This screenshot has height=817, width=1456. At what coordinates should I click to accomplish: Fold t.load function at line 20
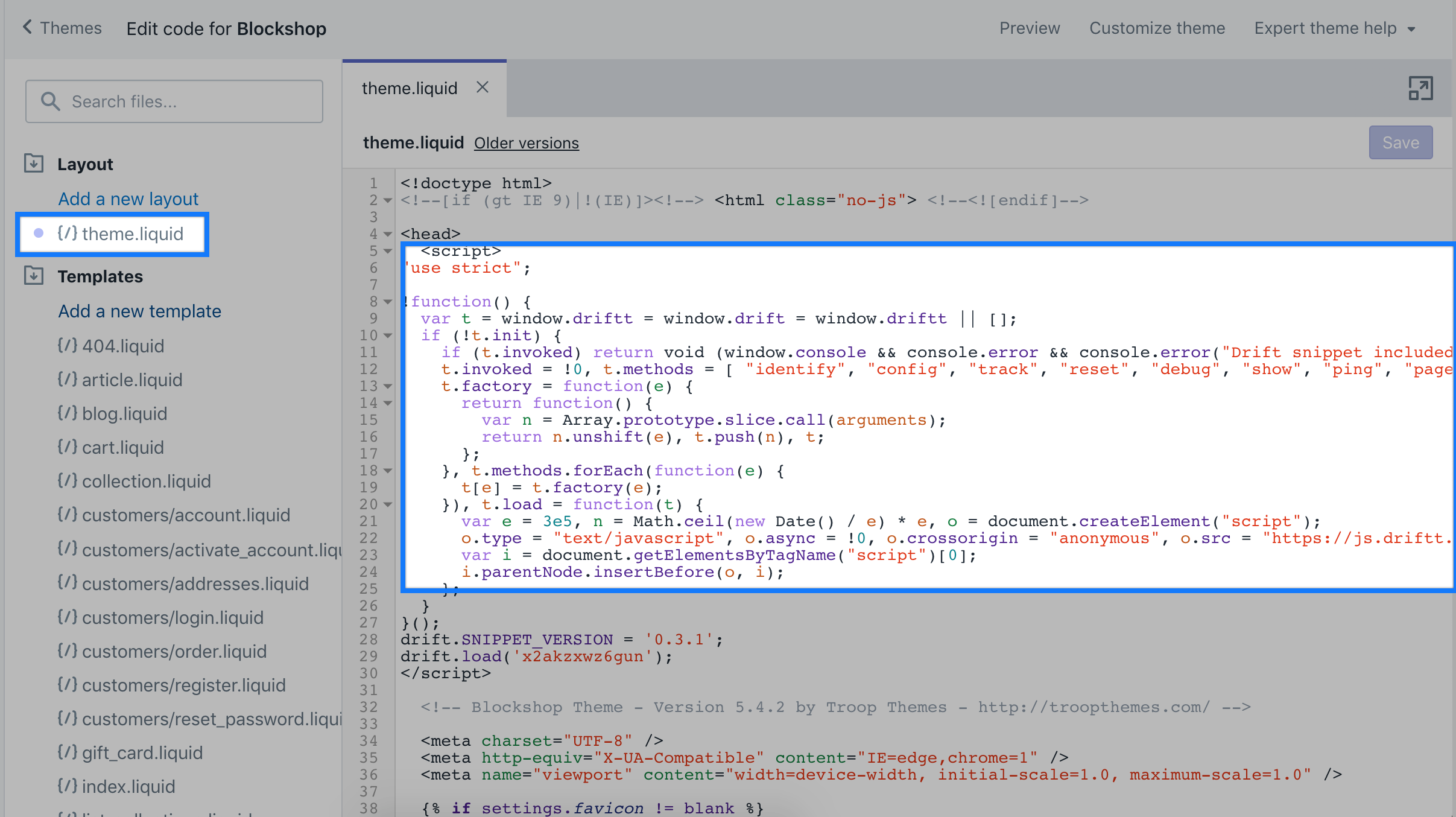388,504
